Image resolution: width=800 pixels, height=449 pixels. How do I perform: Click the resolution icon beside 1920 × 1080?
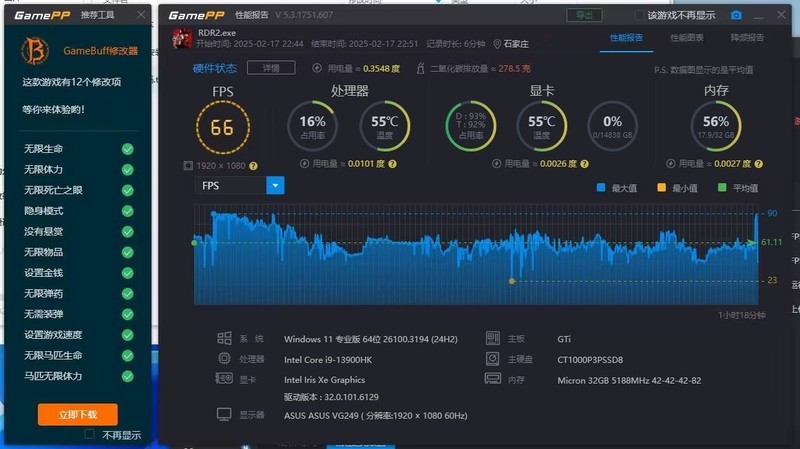pyautogui.click(x=188, y=166)
